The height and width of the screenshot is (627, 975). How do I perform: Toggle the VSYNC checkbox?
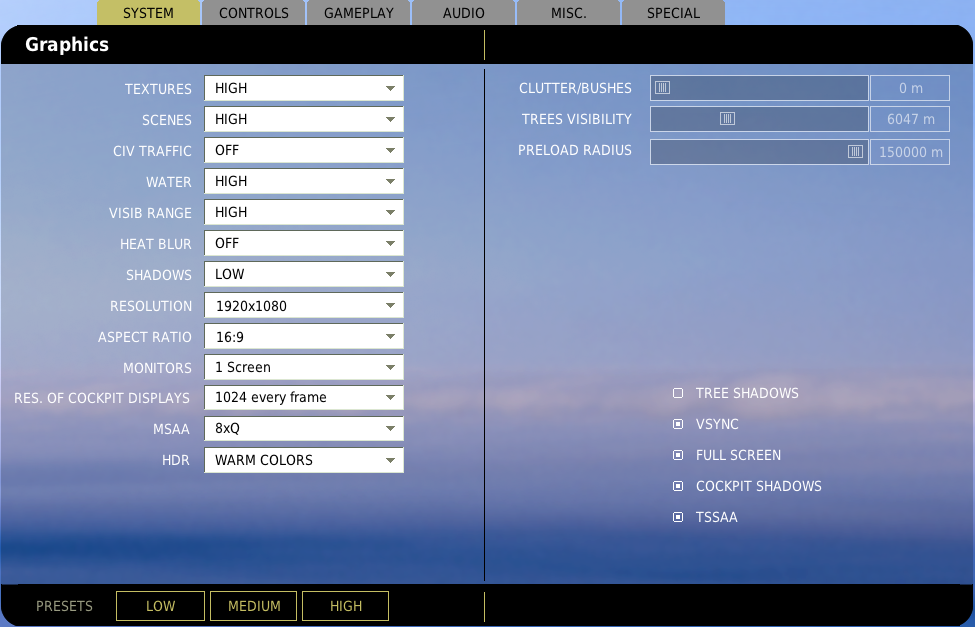678,424
